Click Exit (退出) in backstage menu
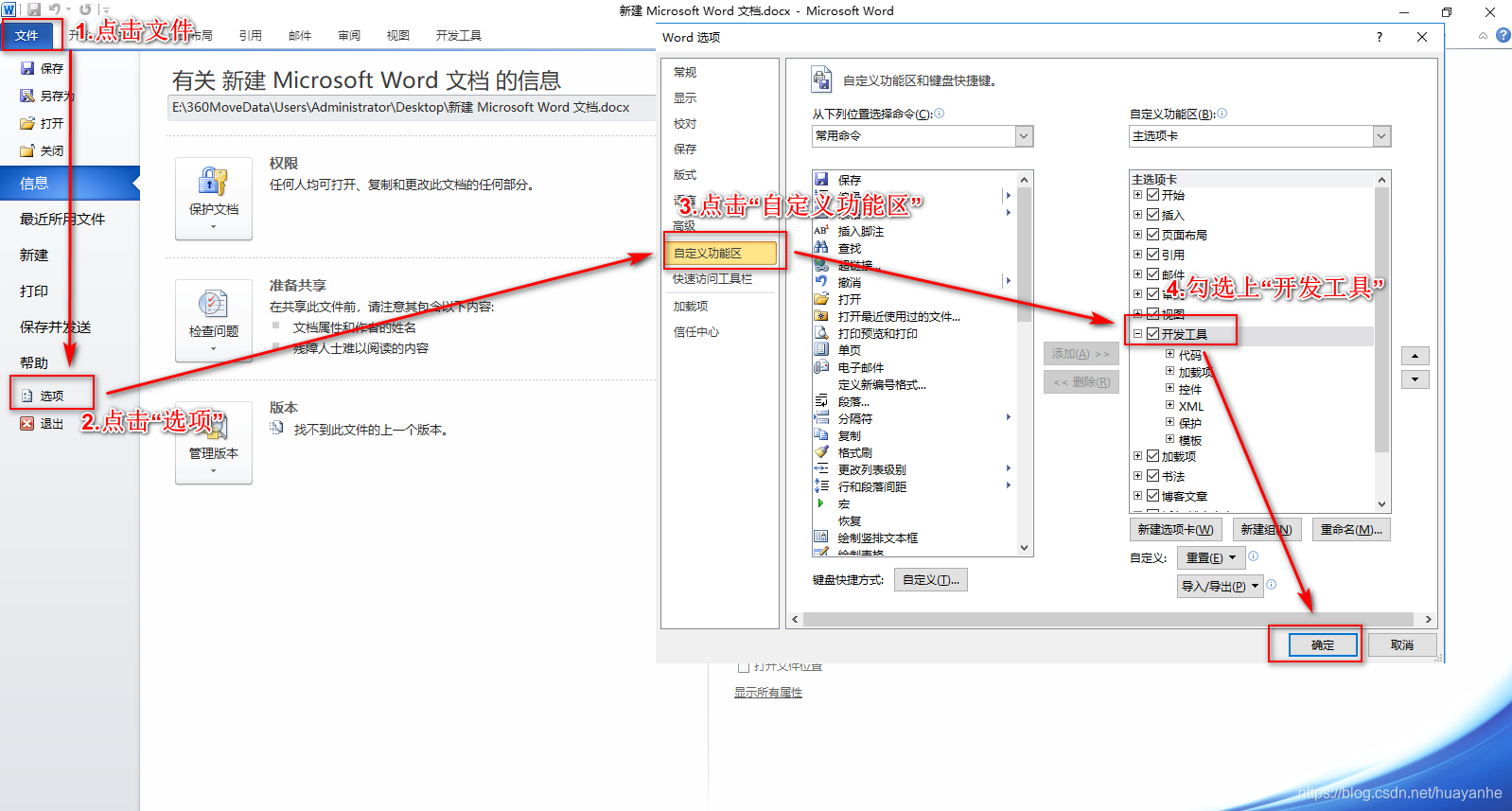Screen dimensions: 1512x811 pos(43,424)
